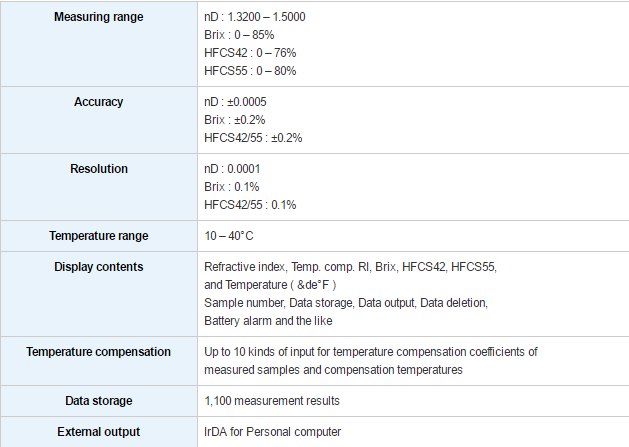Select the nD ±0.0005 accuracy value
Image resolution: width=629 pixels, height=447 pixels.
pos(235,102)
